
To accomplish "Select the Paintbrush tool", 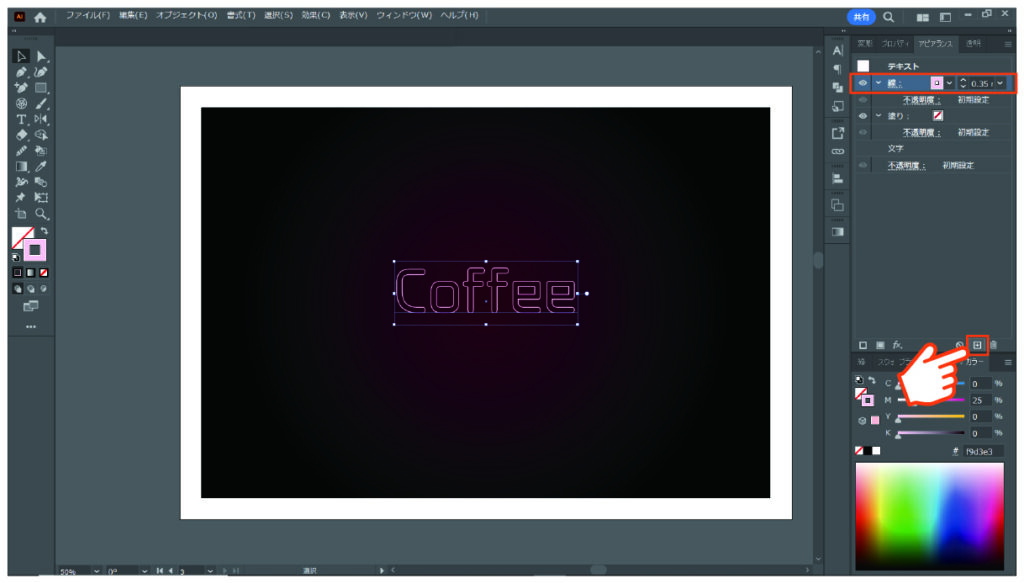I will pos(41,103).
